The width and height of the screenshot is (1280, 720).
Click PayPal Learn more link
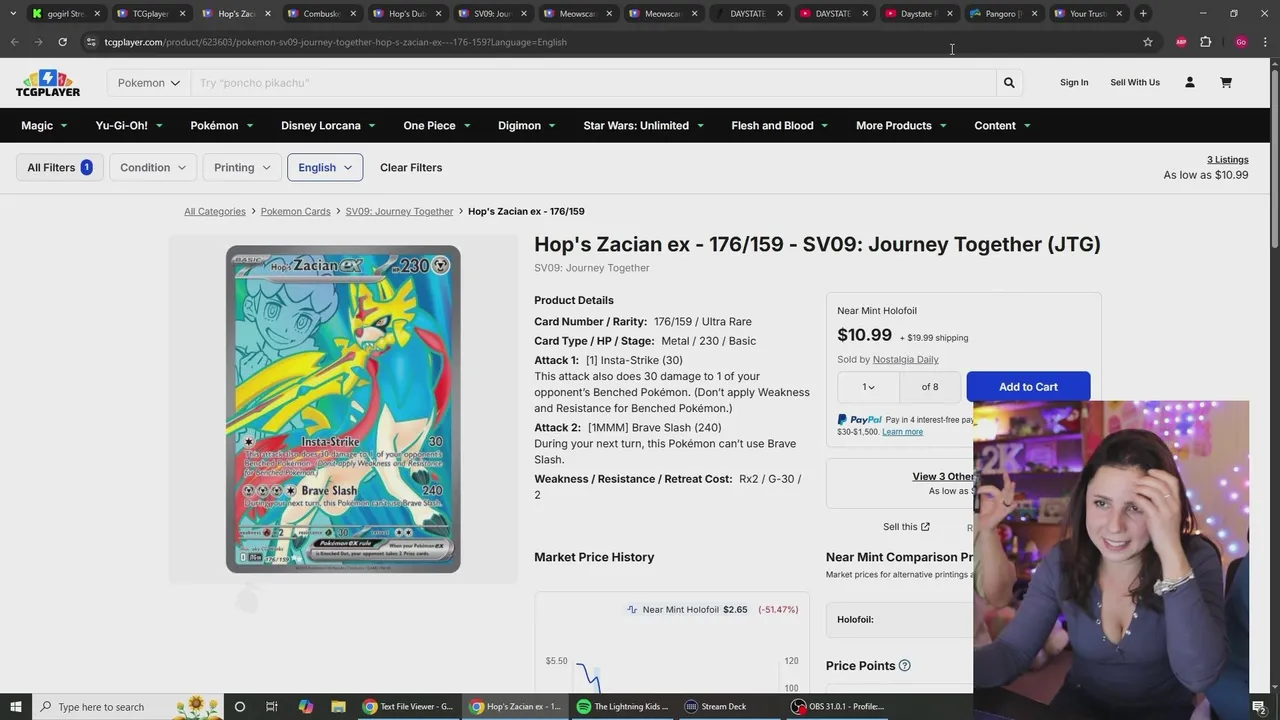[902, 432]
